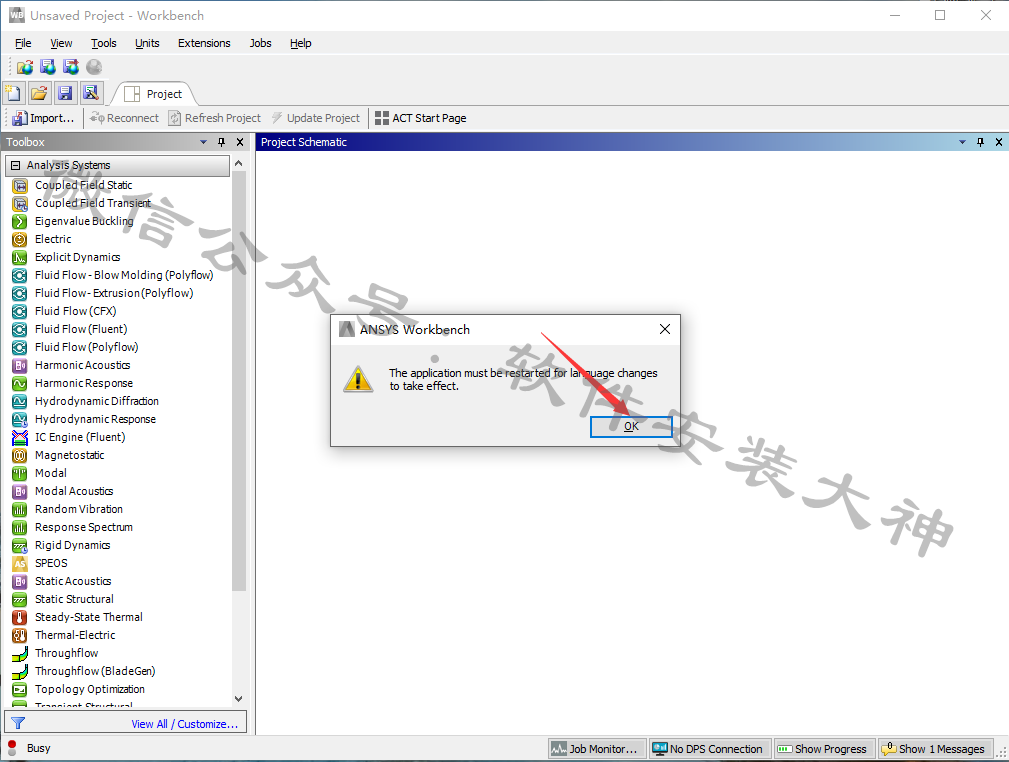
Task: Select the Random Vibration icon
Action: pos(20,510)
